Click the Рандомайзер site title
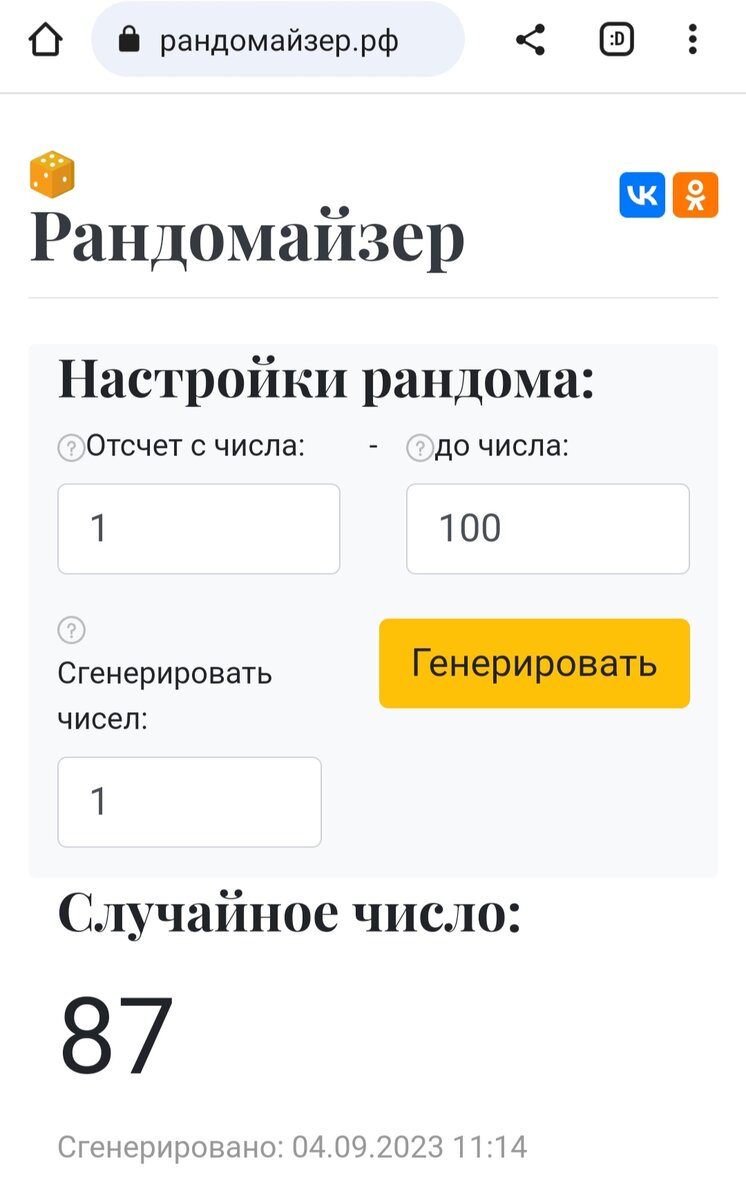 (x=248, y=237)
